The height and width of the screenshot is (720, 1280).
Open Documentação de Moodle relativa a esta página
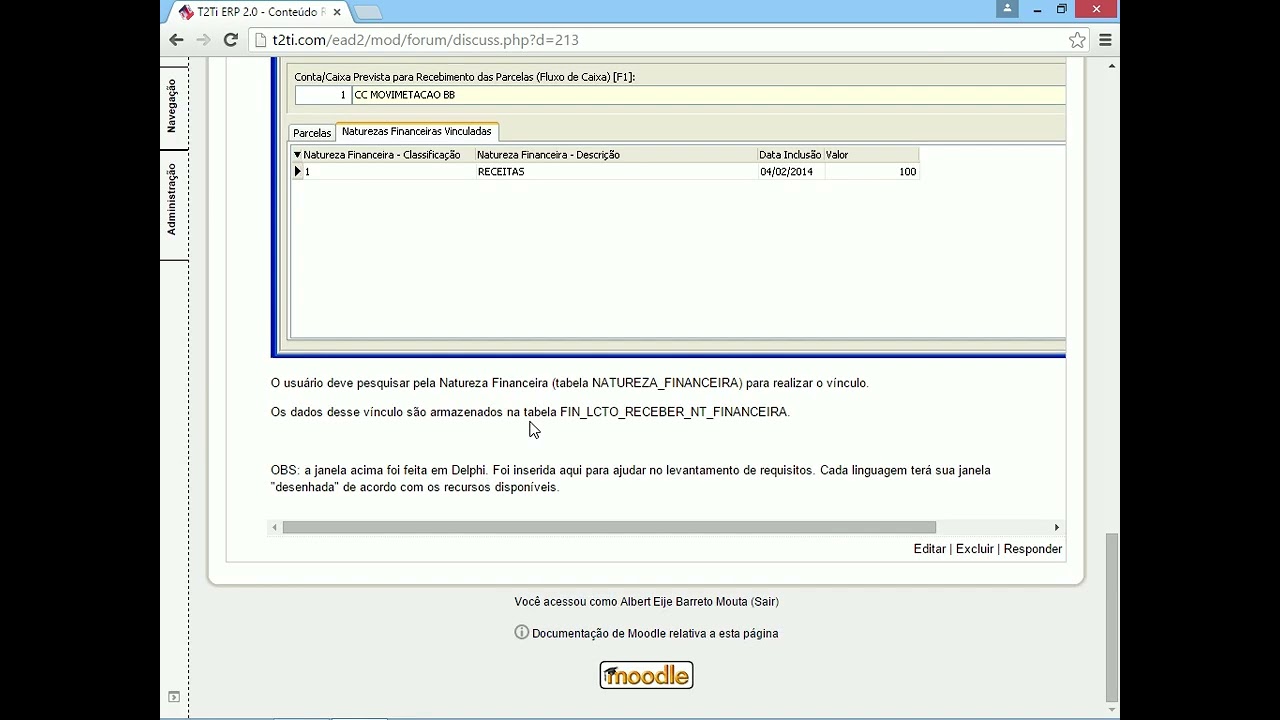tap(655, 633)
